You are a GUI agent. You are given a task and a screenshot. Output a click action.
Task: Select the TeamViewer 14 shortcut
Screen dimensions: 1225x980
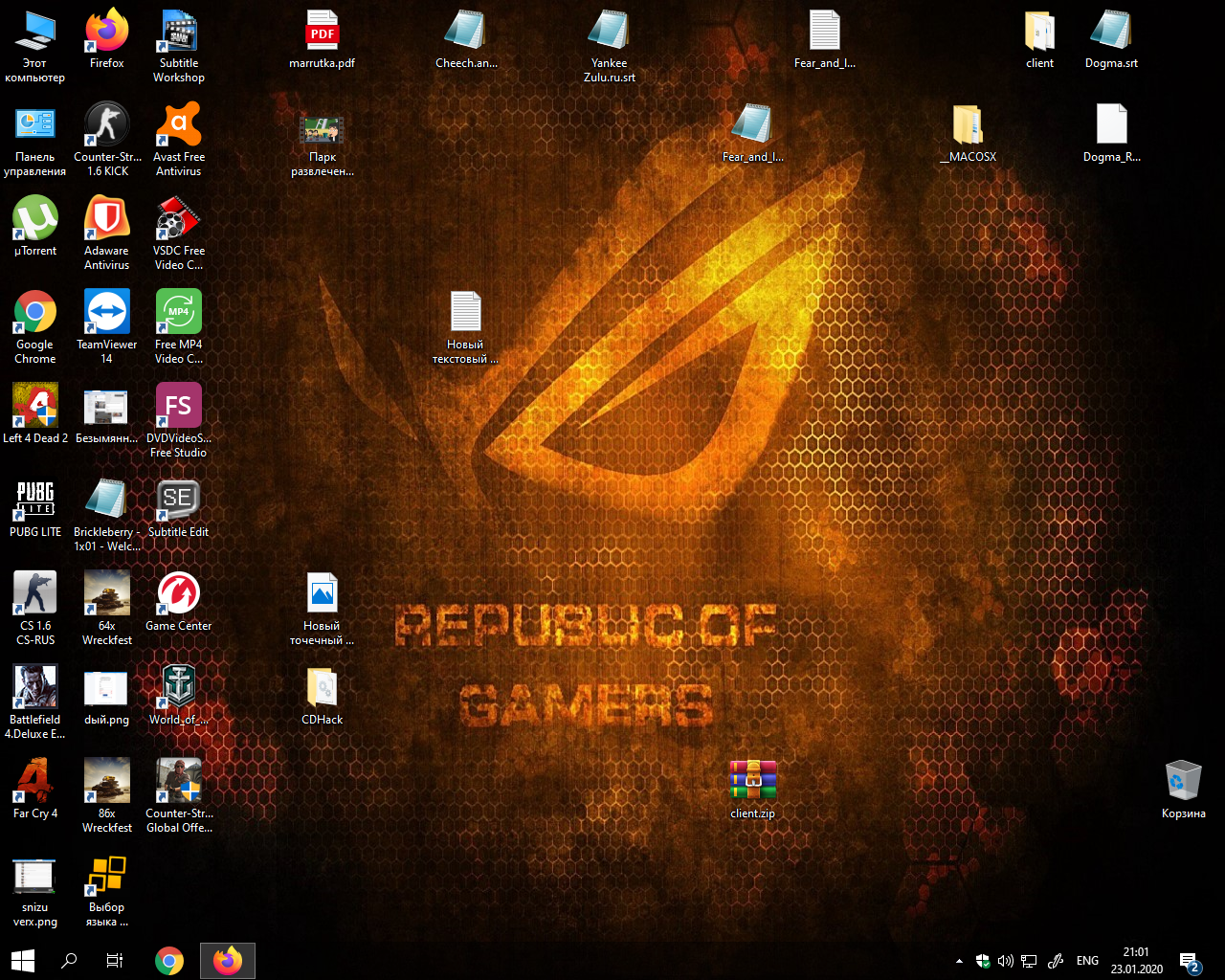point(107,326)
